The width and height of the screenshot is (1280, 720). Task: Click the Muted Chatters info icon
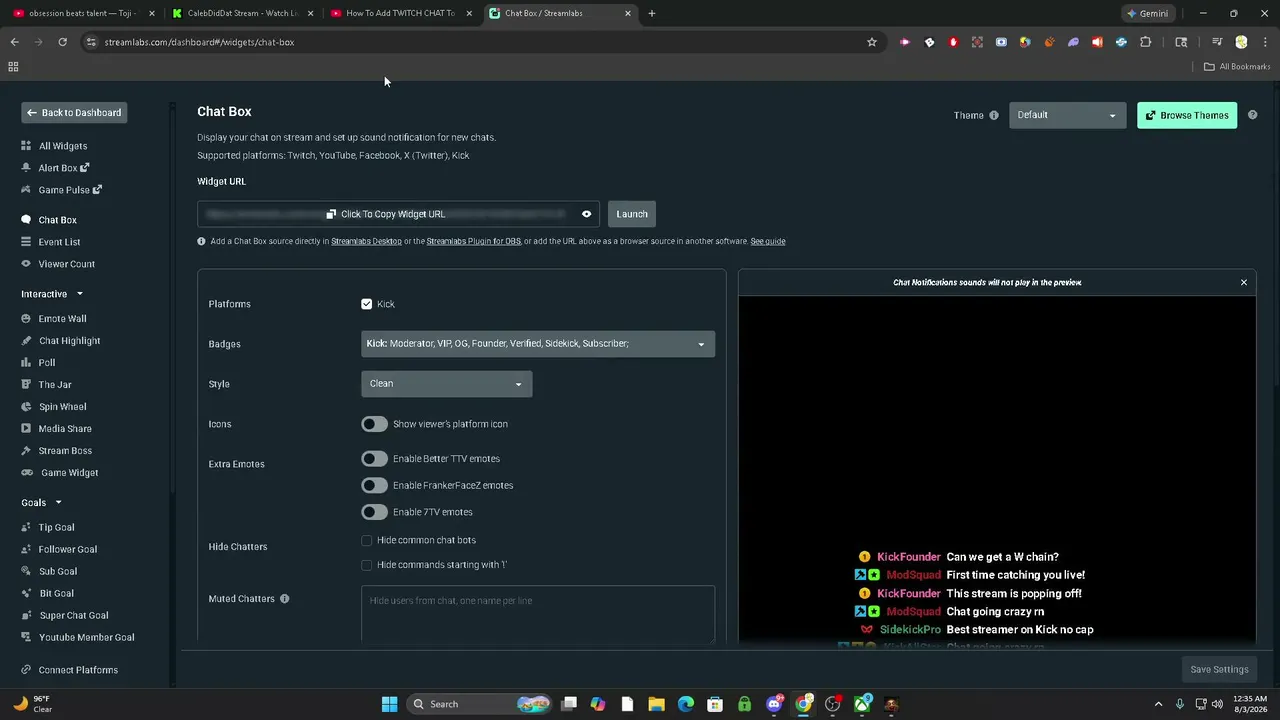tap(284, 599)
